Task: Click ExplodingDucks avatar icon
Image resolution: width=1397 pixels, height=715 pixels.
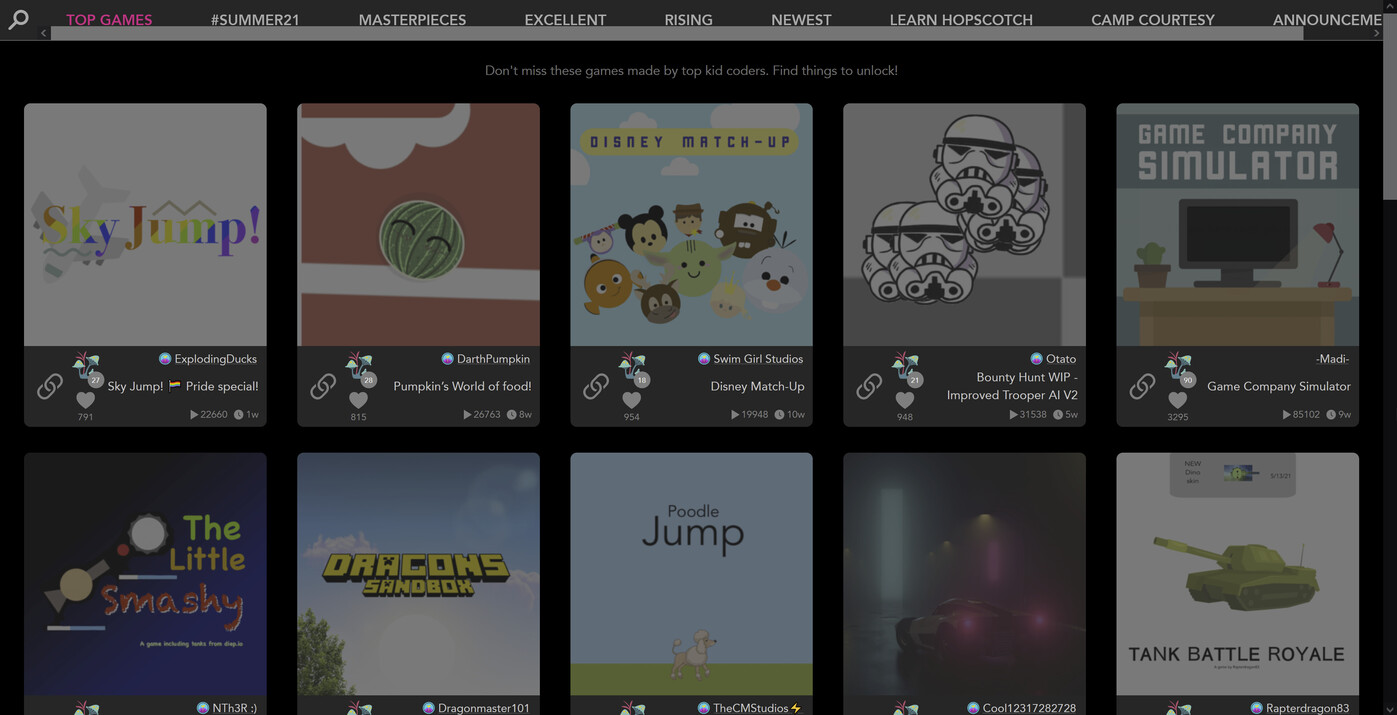Action: (165, 359)
